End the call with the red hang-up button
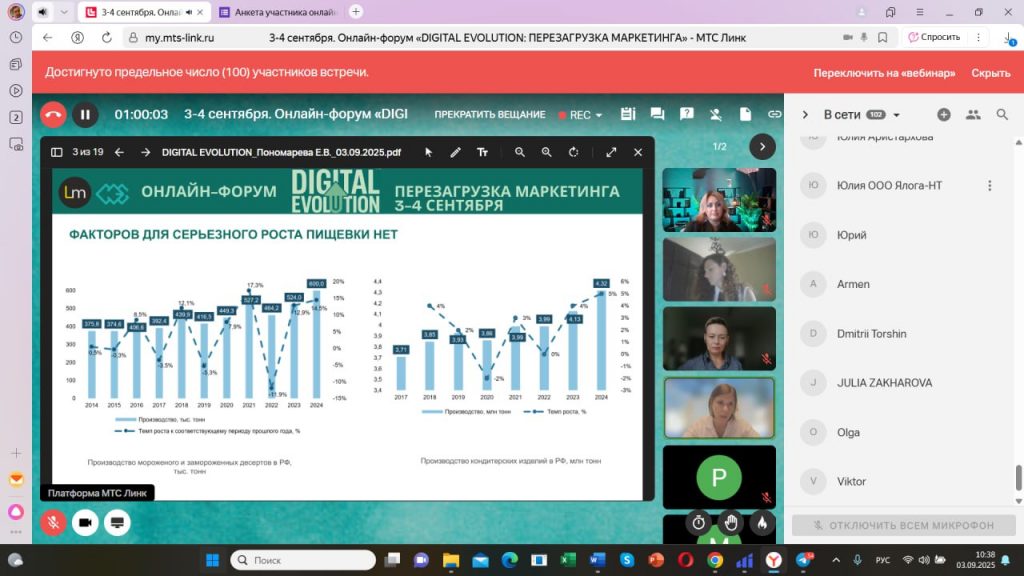 54,114
